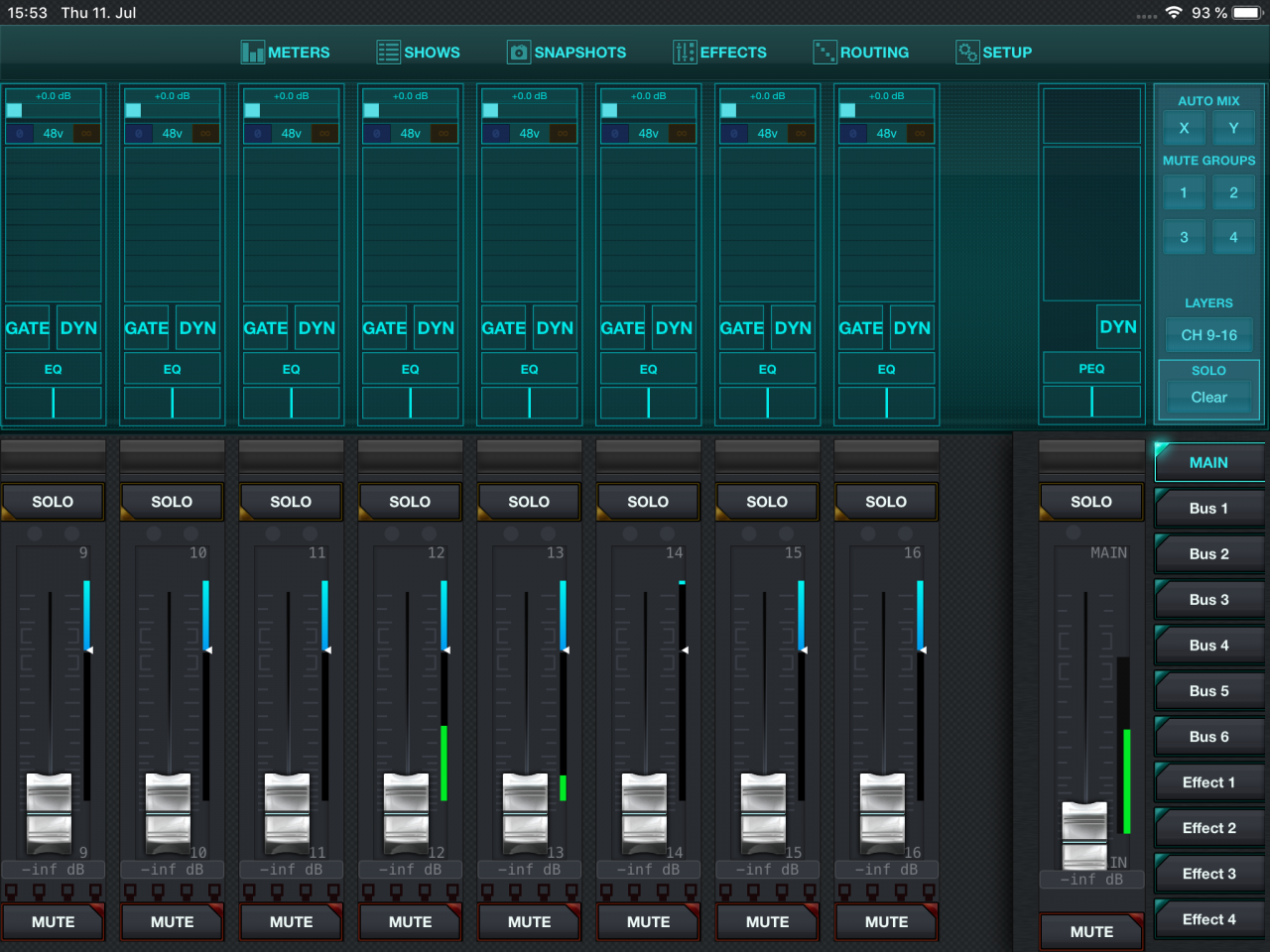The width and height of the screenshot is (1270, 952).
Task: Open the Meters view icon
Action: (252, 53)
